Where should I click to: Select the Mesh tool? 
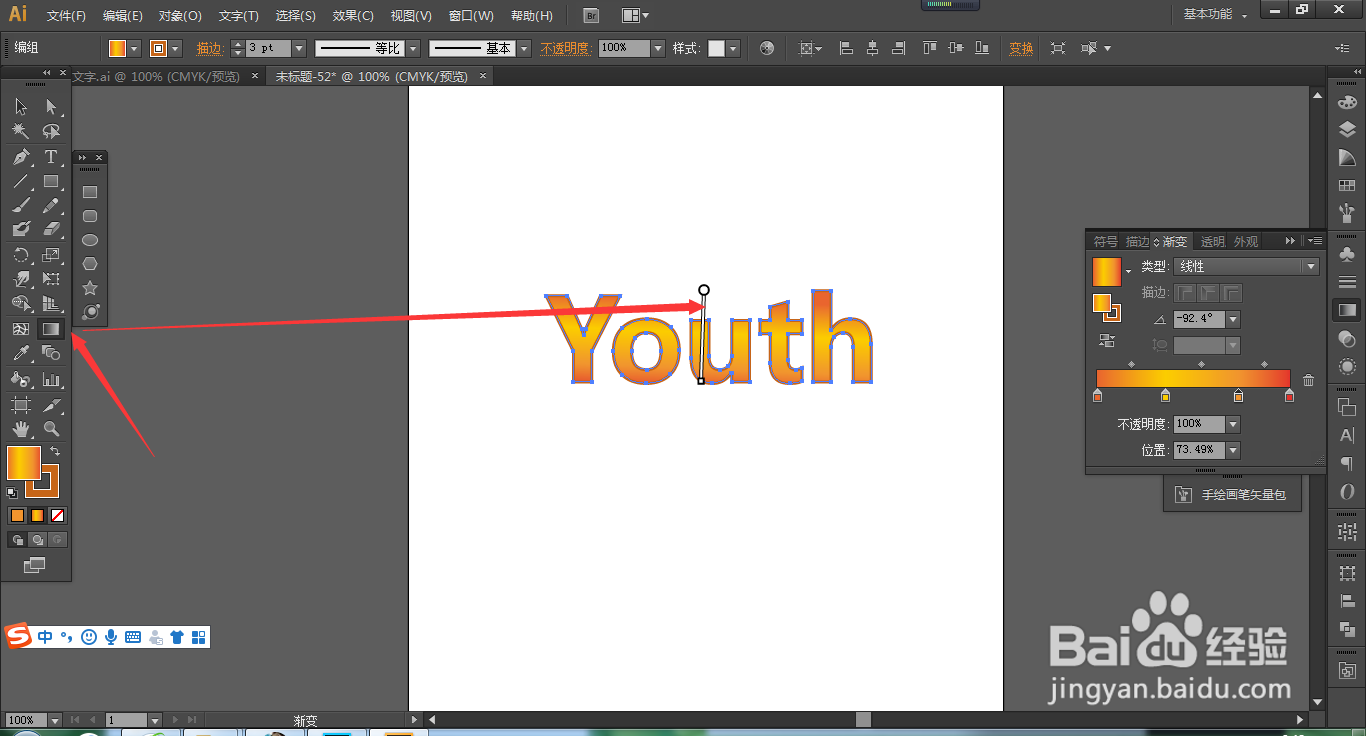21,328
